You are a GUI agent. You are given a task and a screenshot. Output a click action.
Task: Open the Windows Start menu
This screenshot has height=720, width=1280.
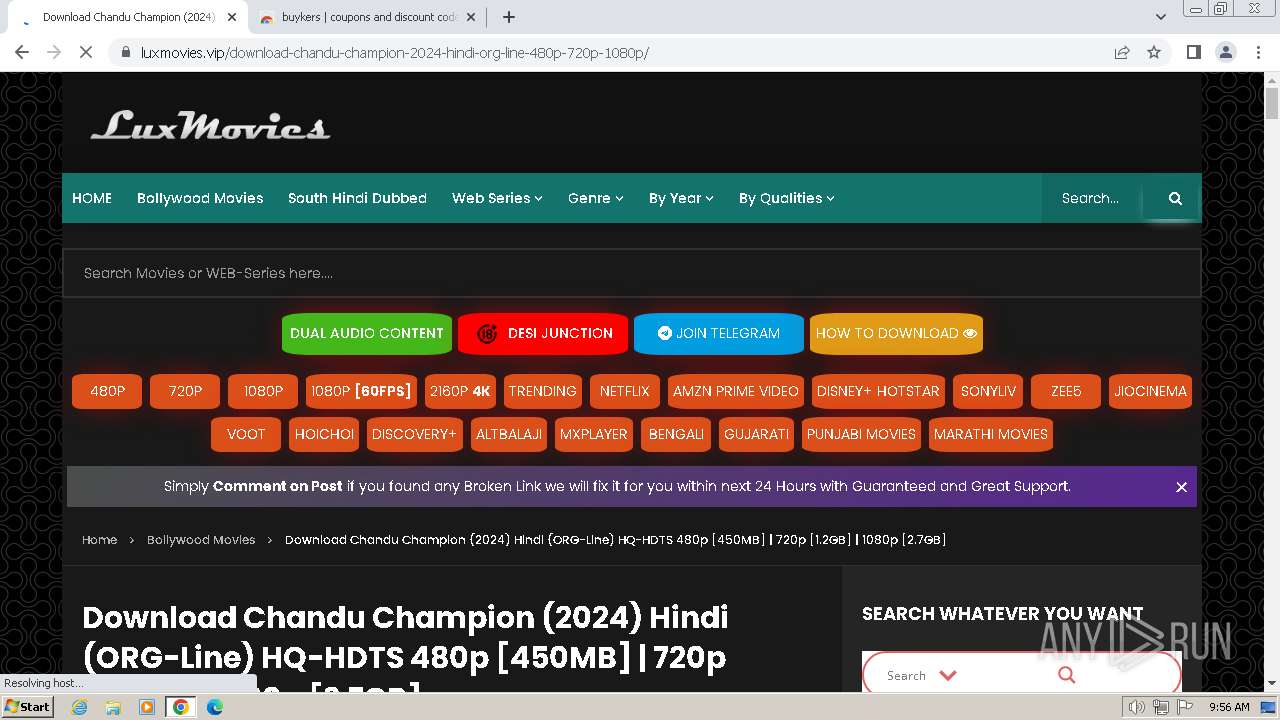(x=27, y=707)
